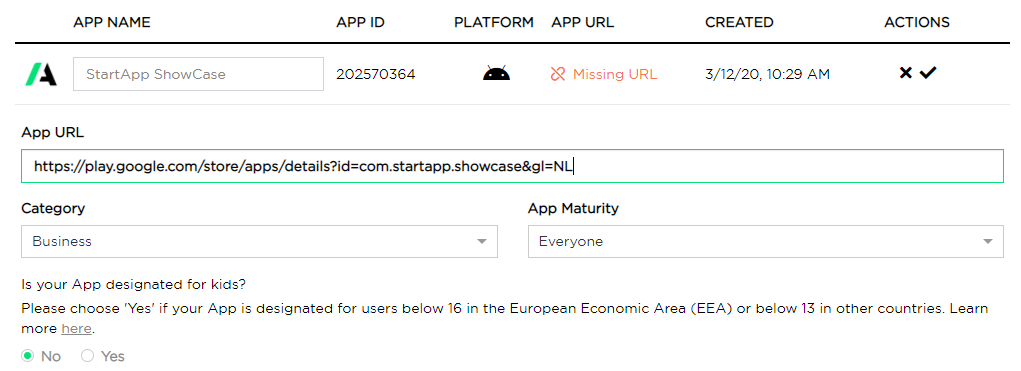
Task: Click the APP ID column header
Action: point(360,22)
